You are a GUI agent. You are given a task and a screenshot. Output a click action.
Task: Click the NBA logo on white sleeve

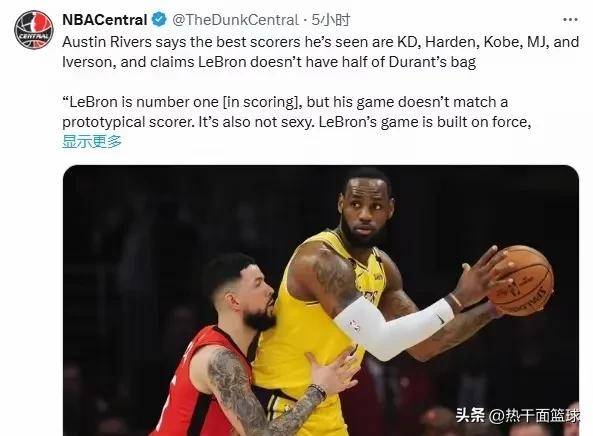[x=354, y=326]
